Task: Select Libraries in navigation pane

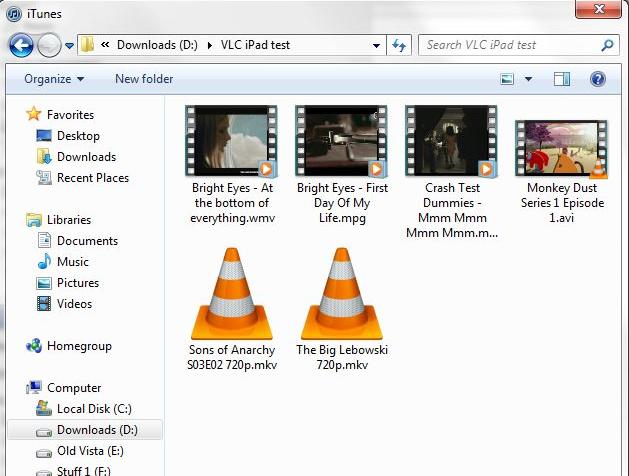Action: tap(69, 220)
